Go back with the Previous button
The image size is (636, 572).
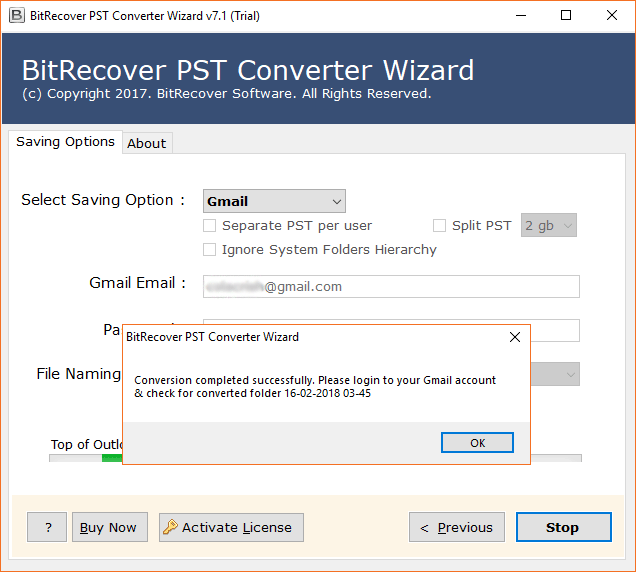coord(457,527)
